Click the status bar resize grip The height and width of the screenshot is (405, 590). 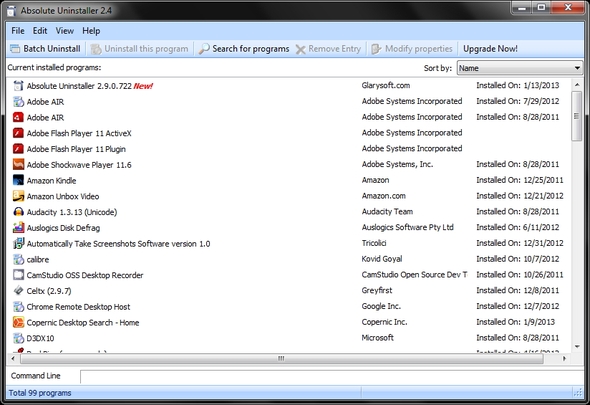tap(578, 393)
